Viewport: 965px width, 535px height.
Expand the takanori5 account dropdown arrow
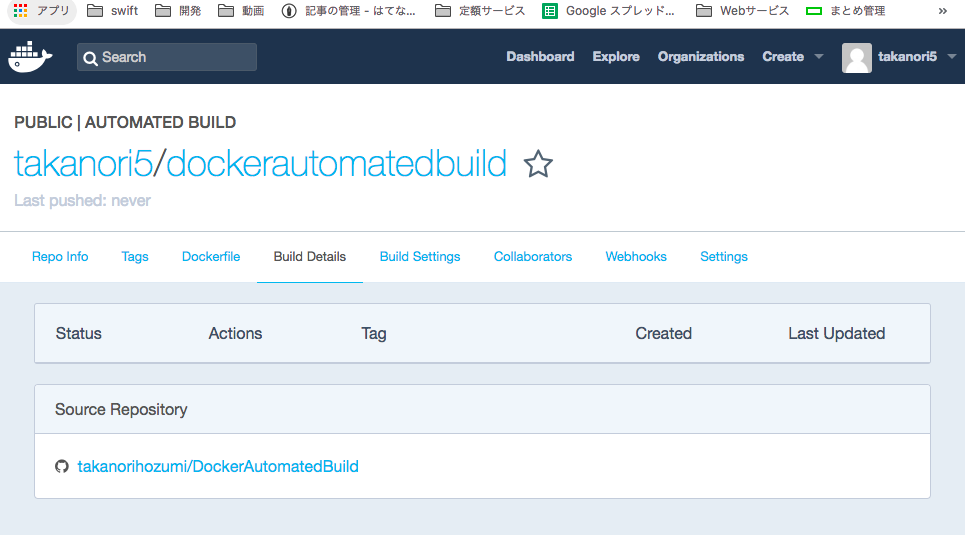click(x=951, y=57)
